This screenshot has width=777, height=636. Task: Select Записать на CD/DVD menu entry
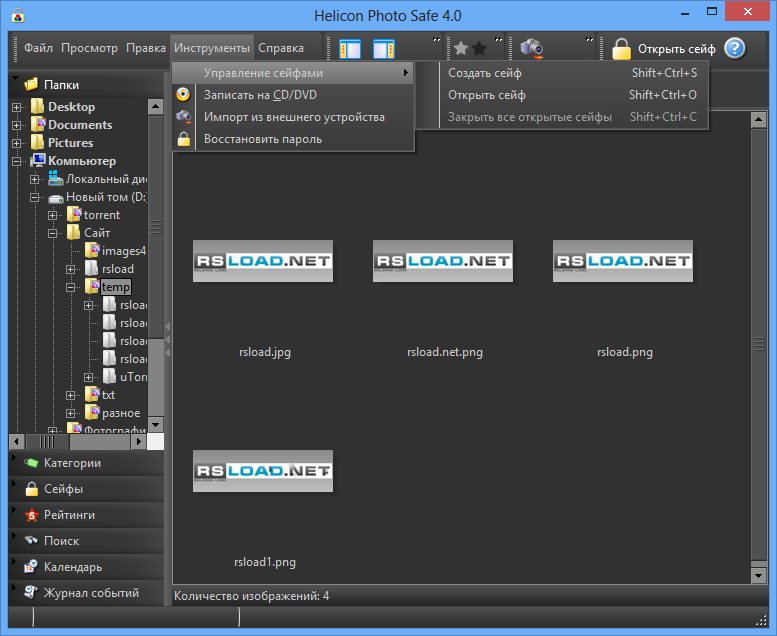293,95
